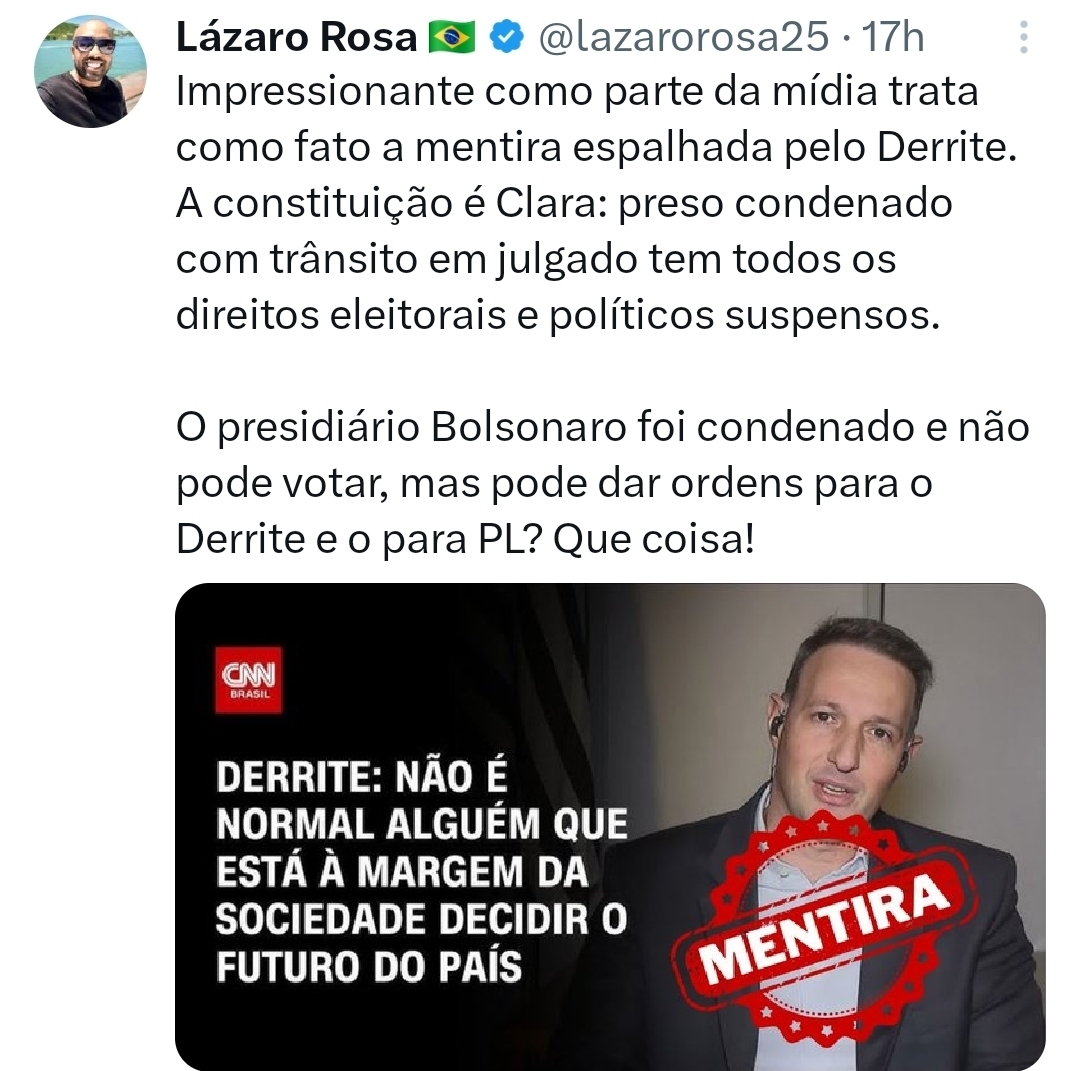Click the phrase "A constituição é Clara"
The height and width of the screenshot is (1071, 1080).
[x=391, y=204]
